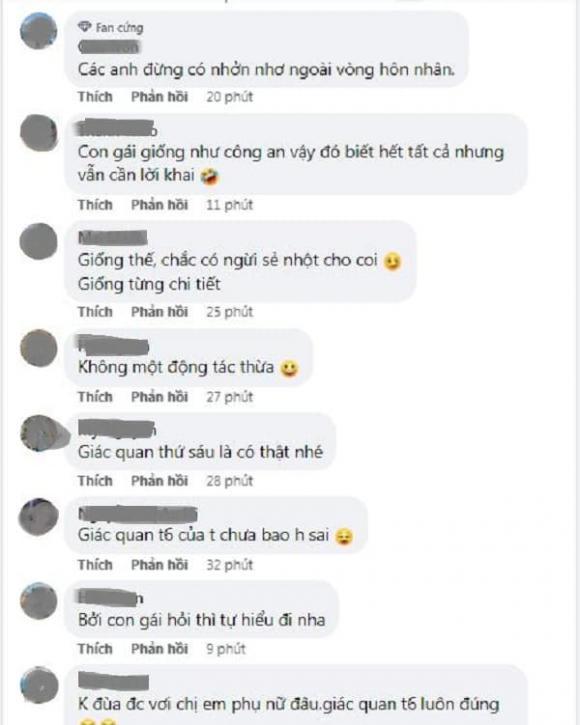Open avatar of the 'Giác quan thứ sáu' commenter
Image resolution: width=580 pixels, height=725 pixels.
click(x=44, y=433)
